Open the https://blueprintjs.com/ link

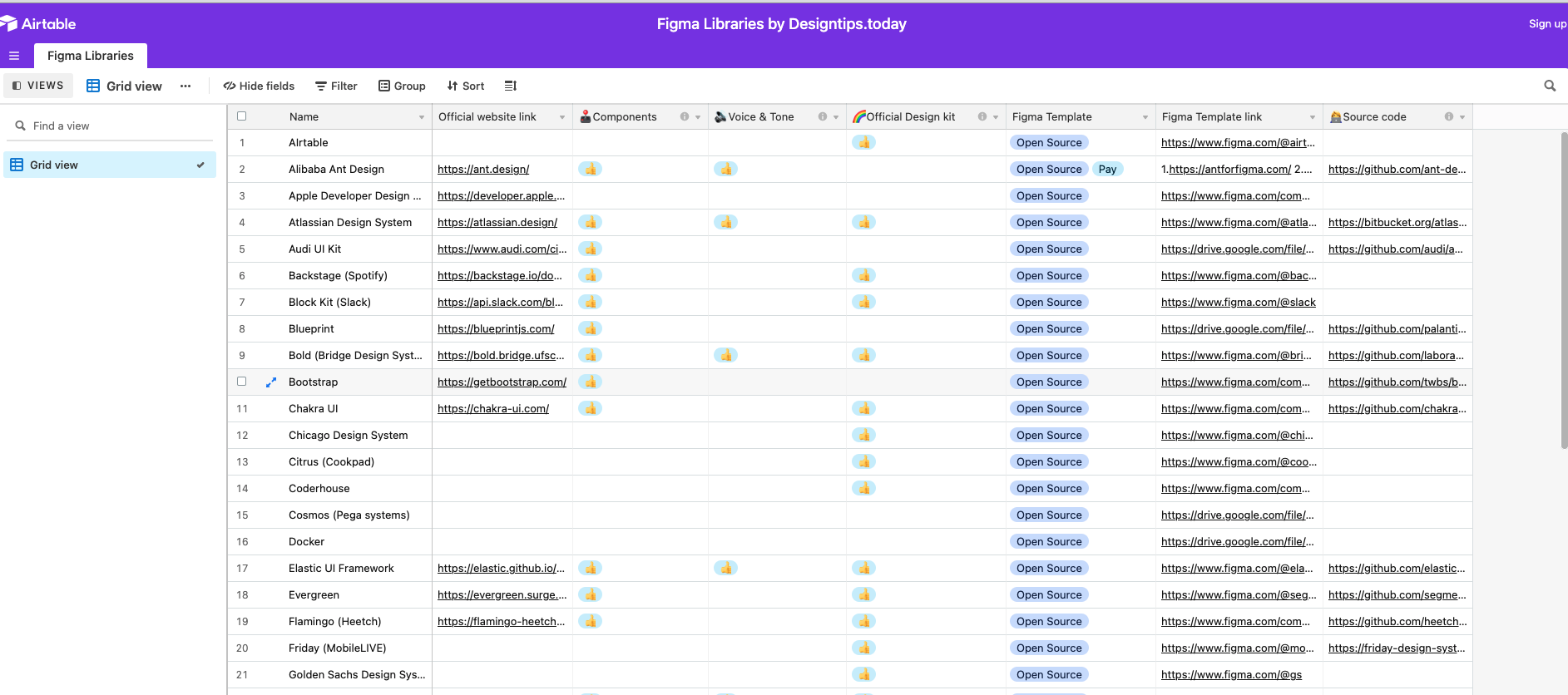tap(496, 328)
